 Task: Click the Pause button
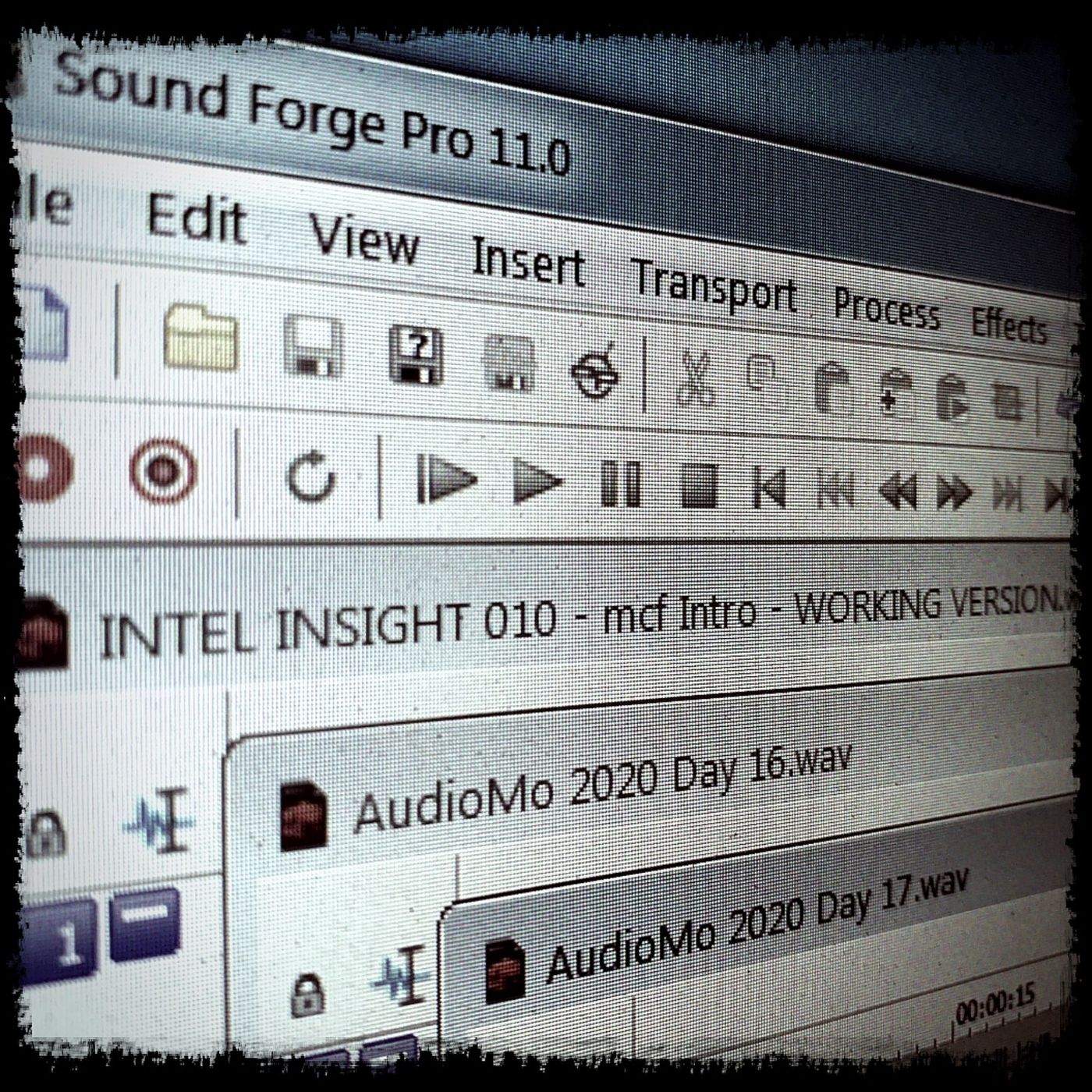point(621,484)
